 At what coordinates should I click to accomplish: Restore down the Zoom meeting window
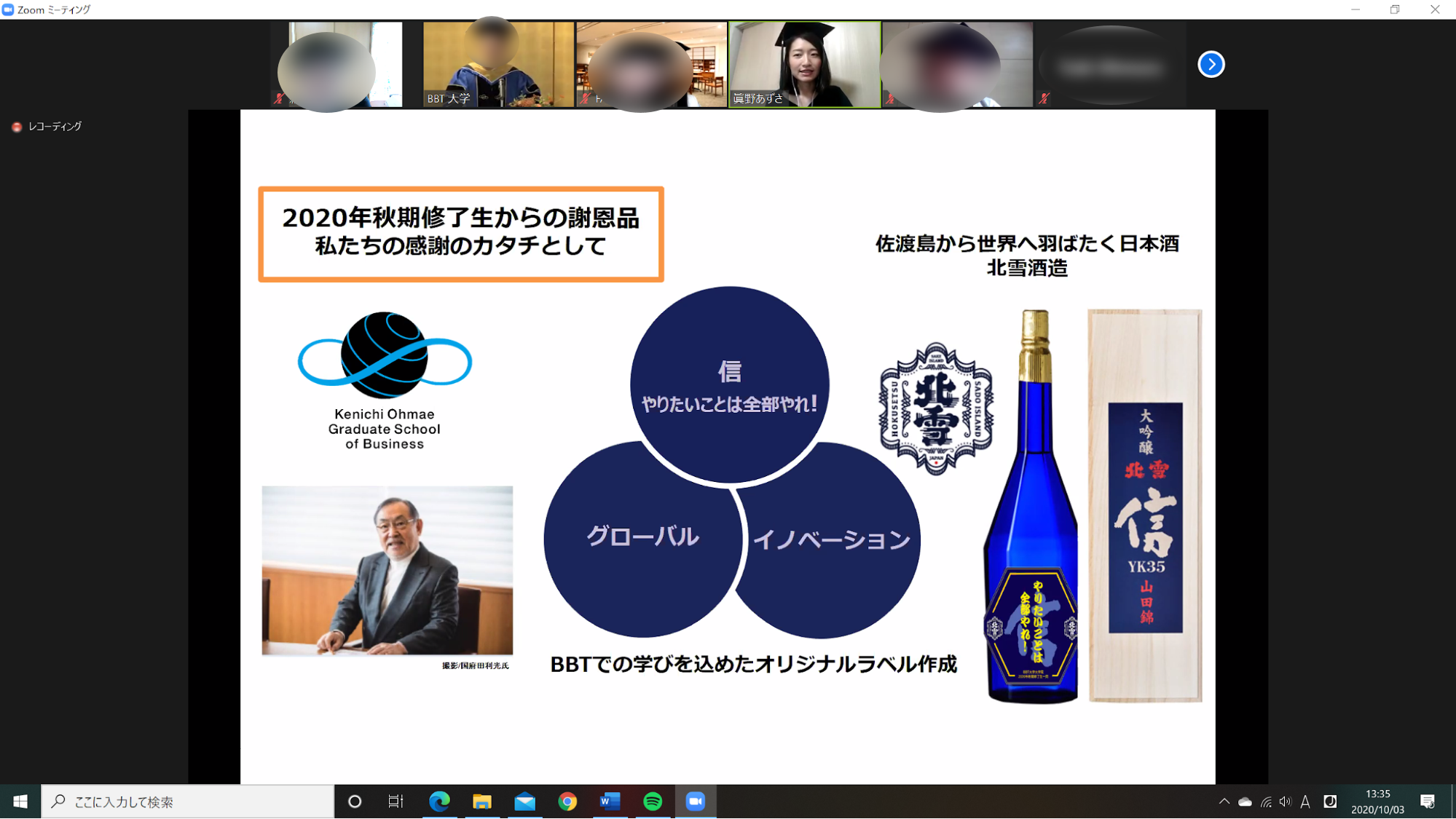point(1395,9)
